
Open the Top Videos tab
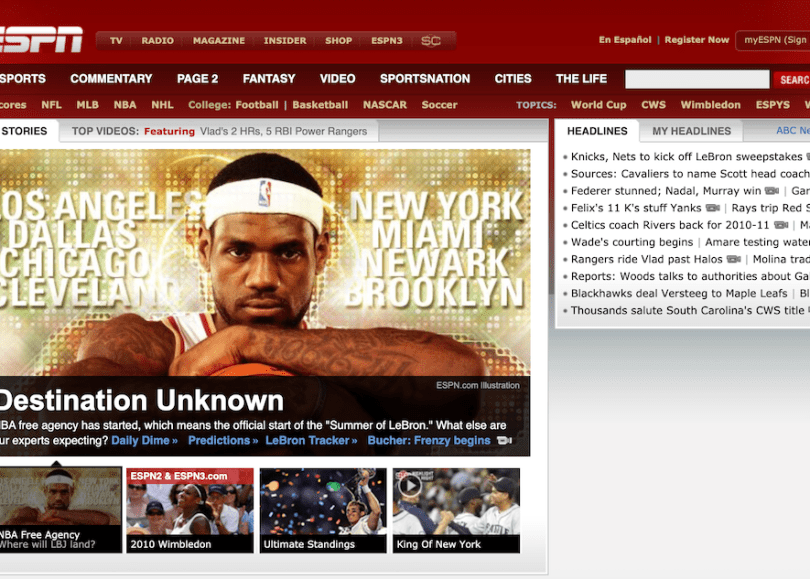(x=104, y=131)
